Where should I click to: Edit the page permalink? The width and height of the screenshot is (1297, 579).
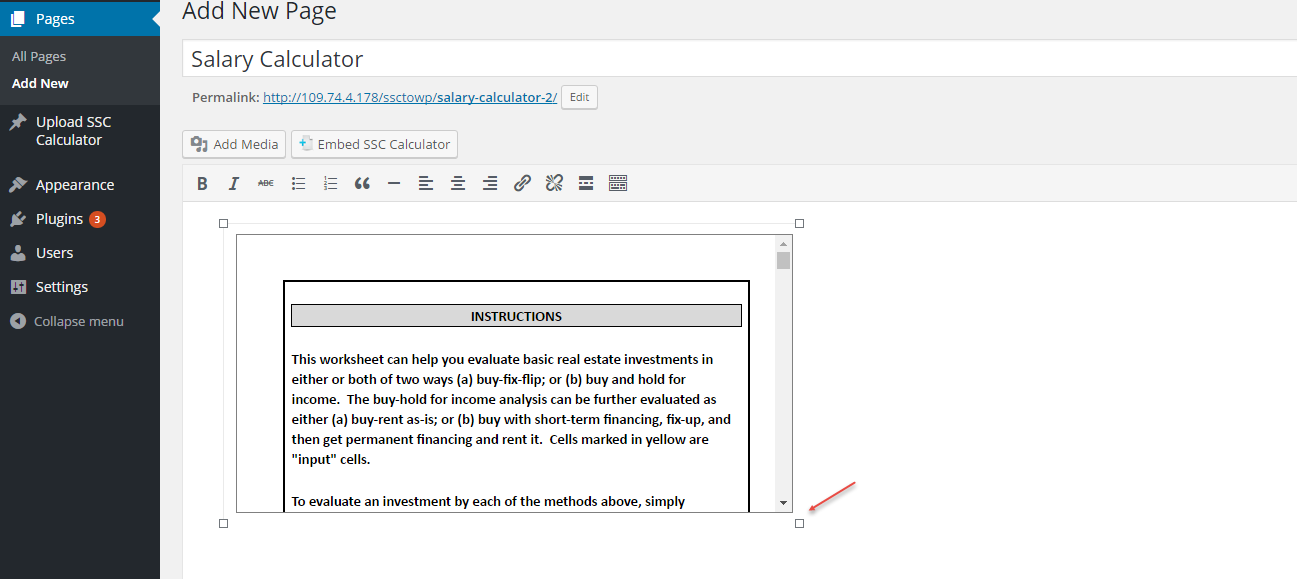click(579, 97)
